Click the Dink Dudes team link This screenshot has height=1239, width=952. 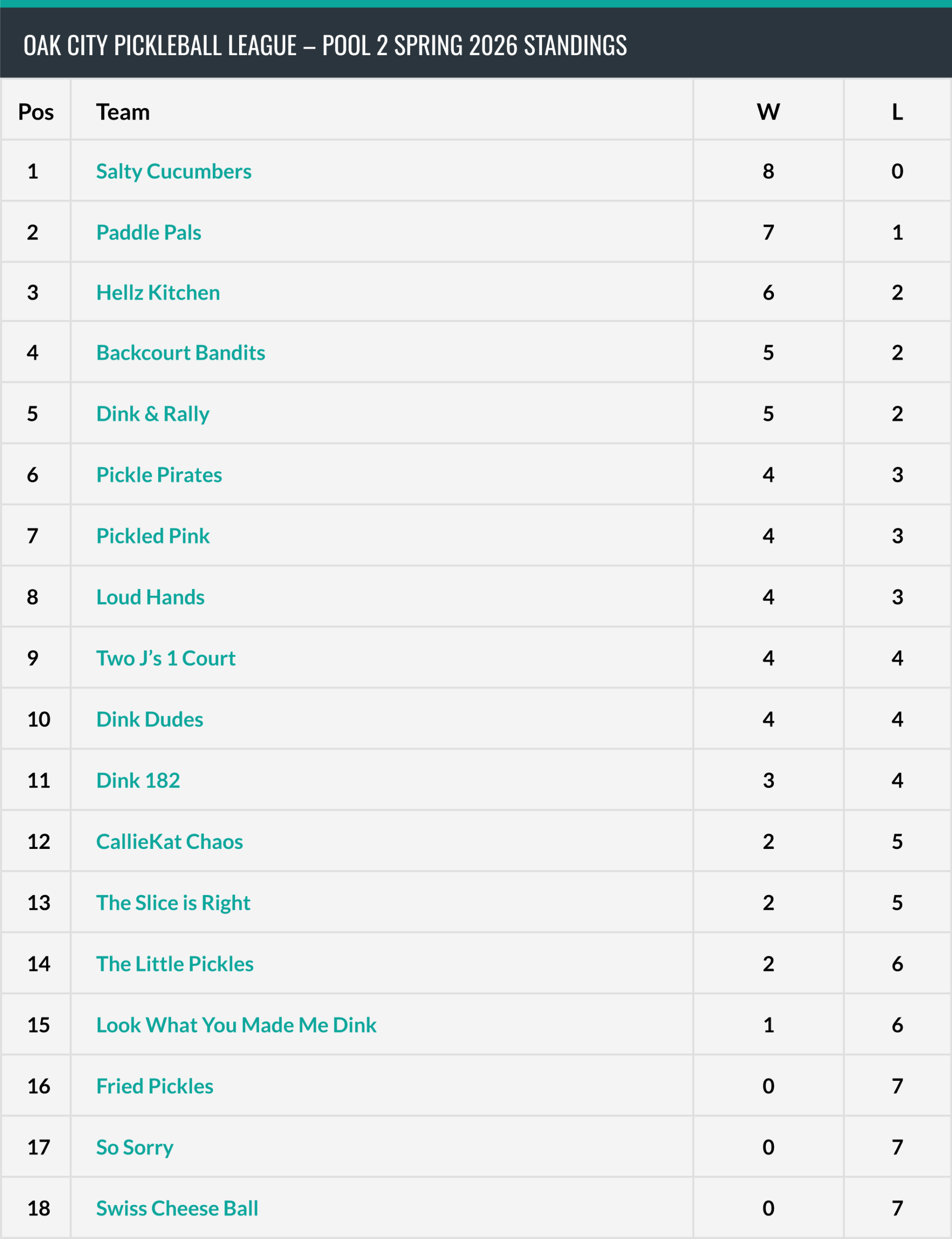(x=150, y=720)
